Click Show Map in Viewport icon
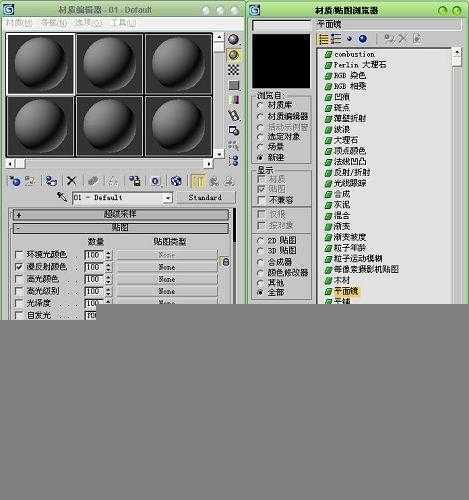This screenshot has width=469, height=500. (x=176, y=181)
